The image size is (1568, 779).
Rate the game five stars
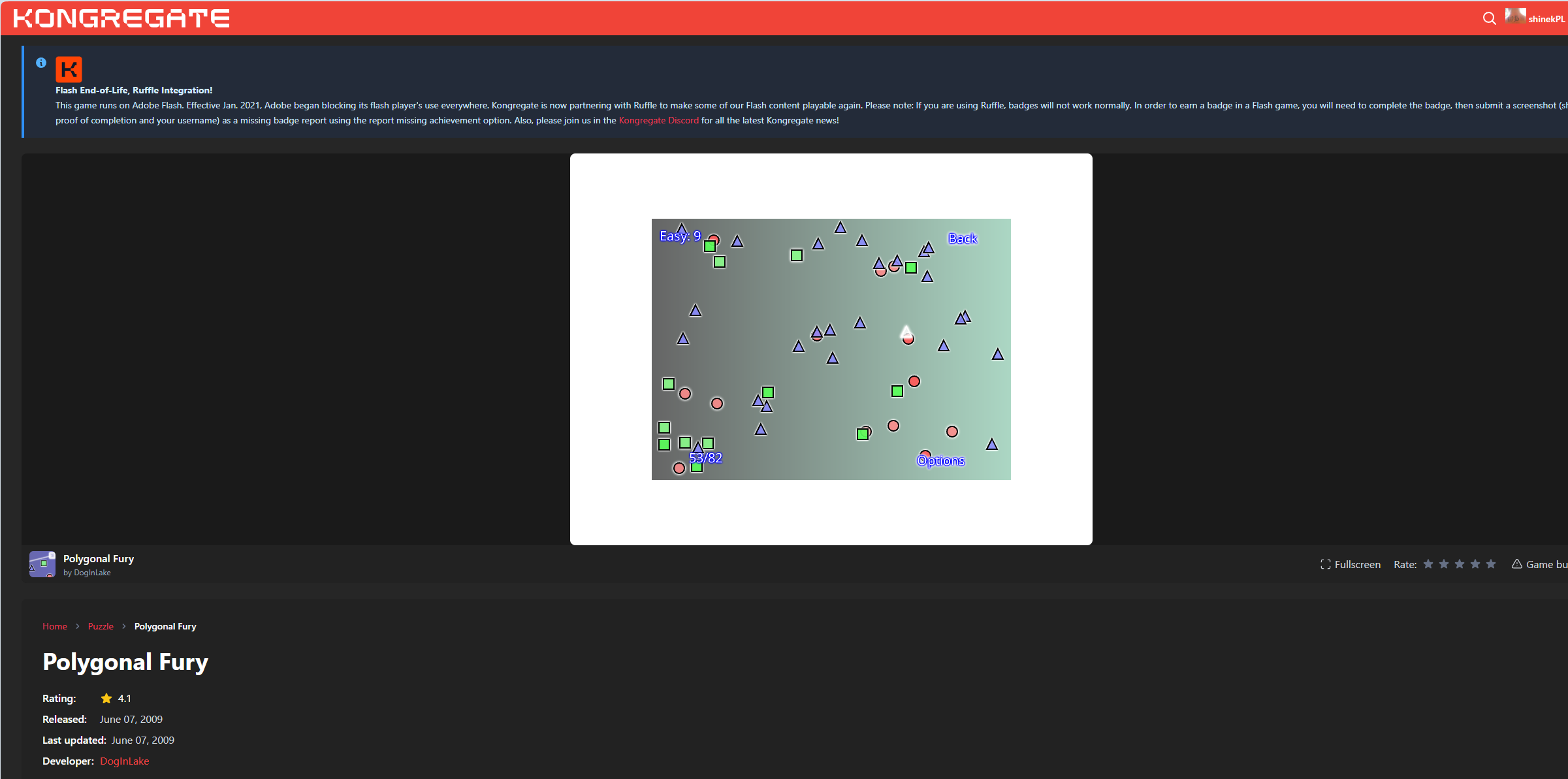1491,564
